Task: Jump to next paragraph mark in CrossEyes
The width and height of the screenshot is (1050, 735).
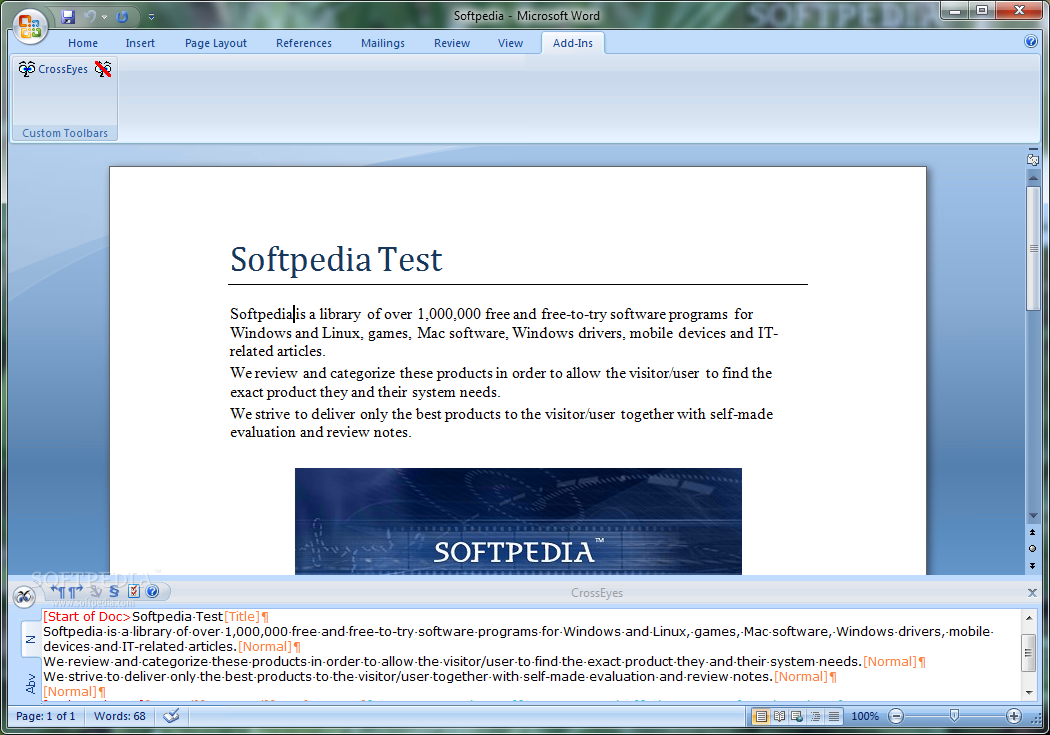Action: [76, 591]
